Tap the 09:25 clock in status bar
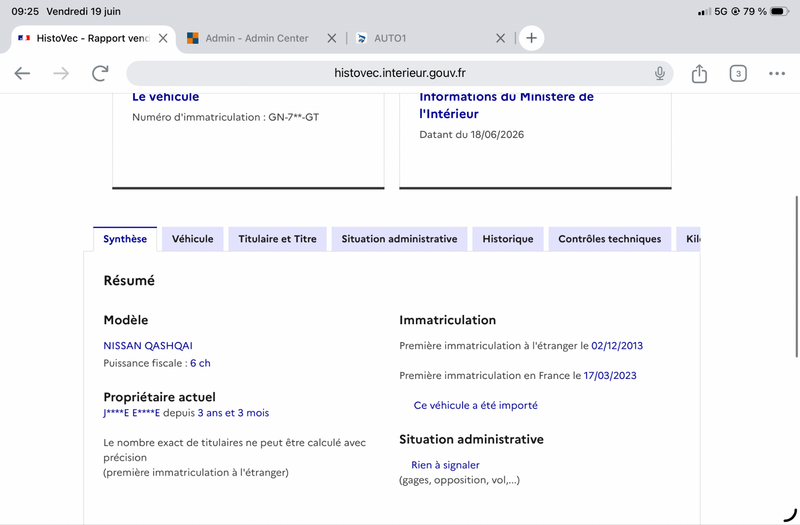Viewport: 800px width, 525px height. point(25,11)
